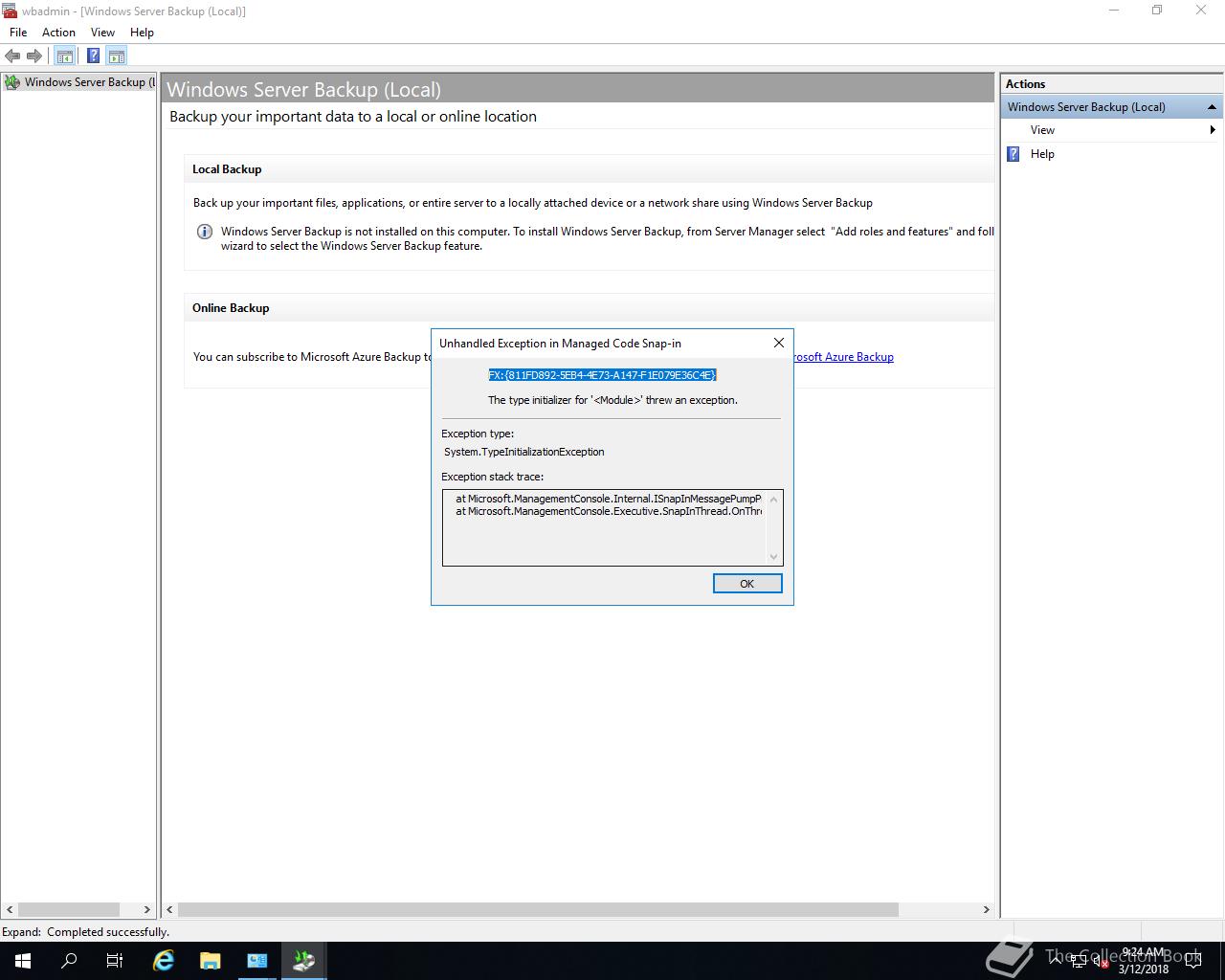Viewport: 1225px width, 980px height.
Task: Open the Action menu
Action: pyautogui.click(x=58, y=33)
